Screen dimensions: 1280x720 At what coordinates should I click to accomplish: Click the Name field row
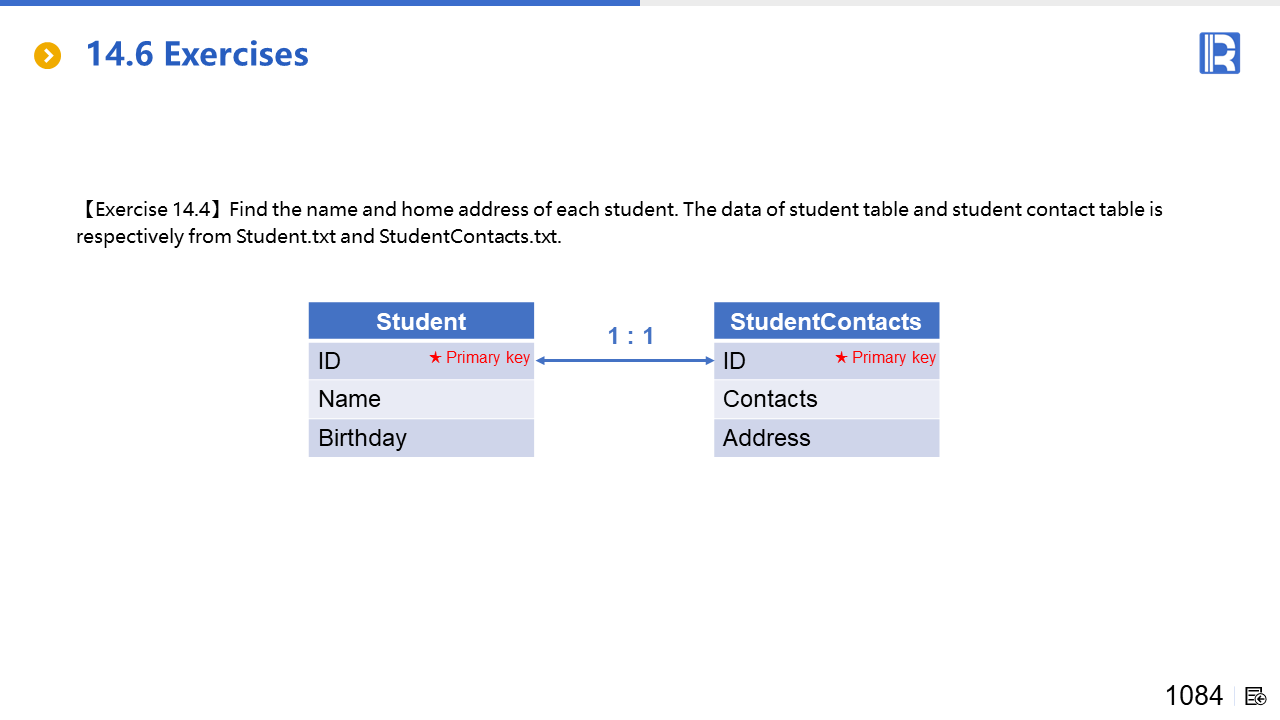pos(421,399)
